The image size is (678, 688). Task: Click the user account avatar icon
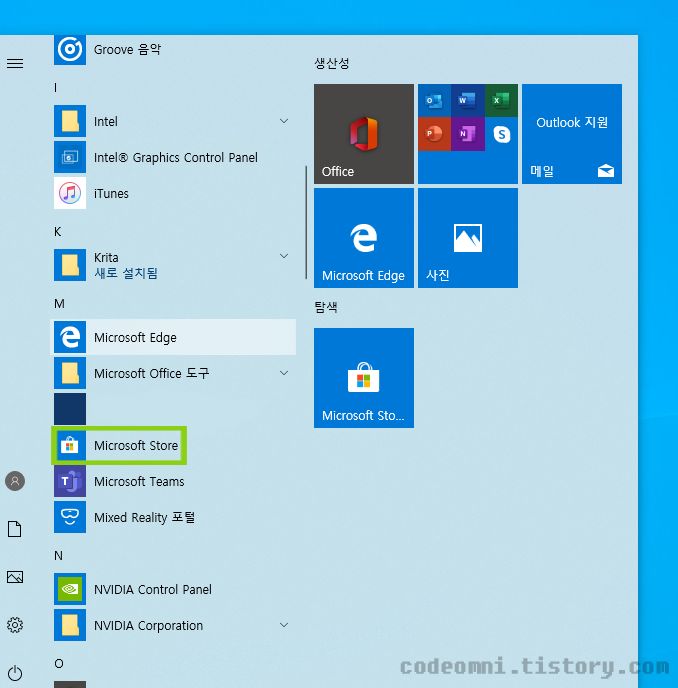(15, 481)
